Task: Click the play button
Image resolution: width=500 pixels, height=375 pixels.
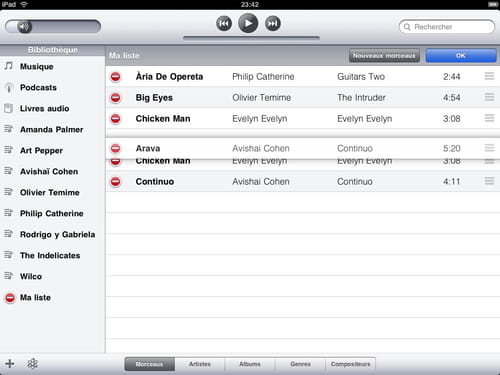Action: 248,23
